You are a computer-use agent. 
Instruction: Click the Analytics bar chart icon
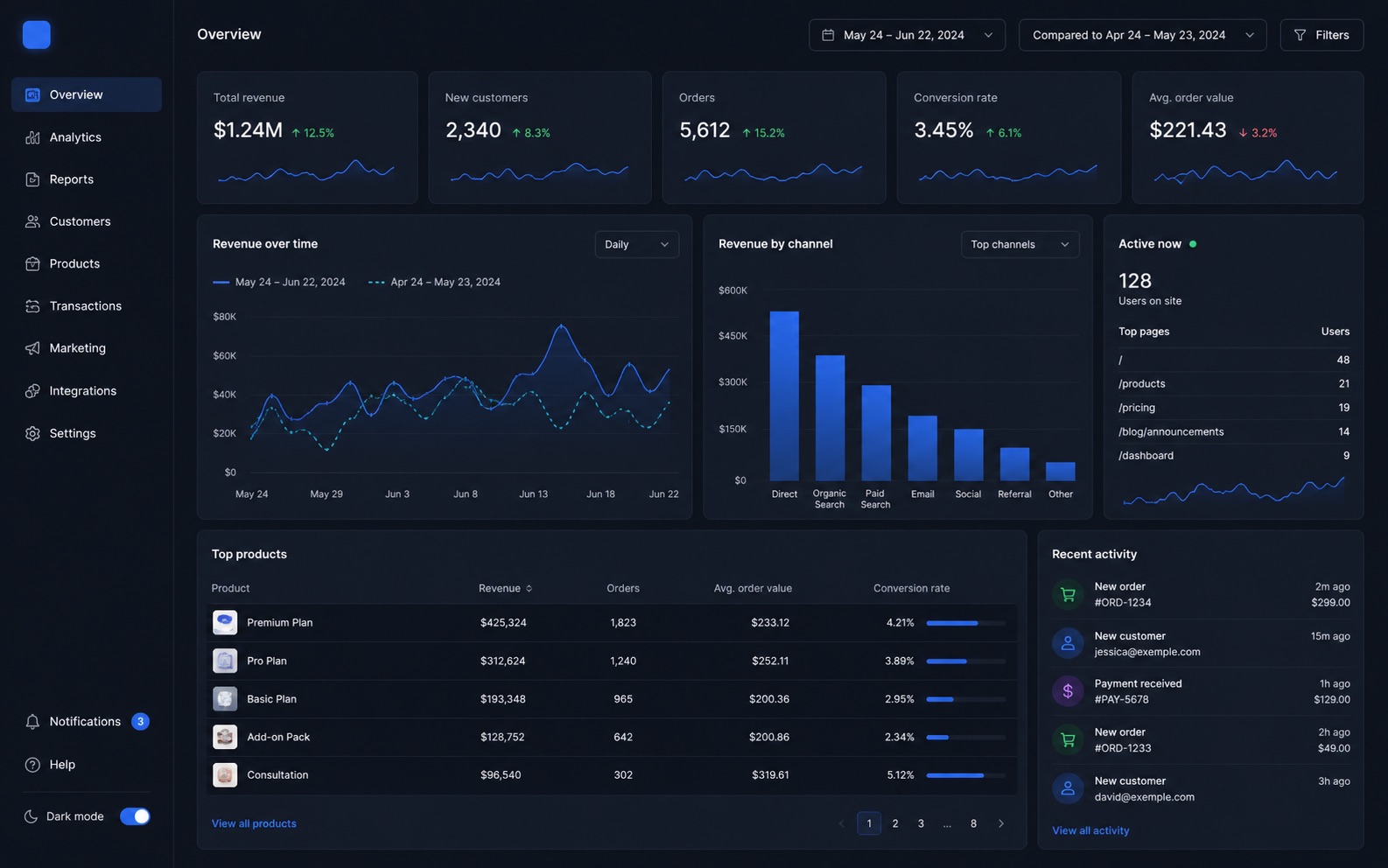click(32, 137)
